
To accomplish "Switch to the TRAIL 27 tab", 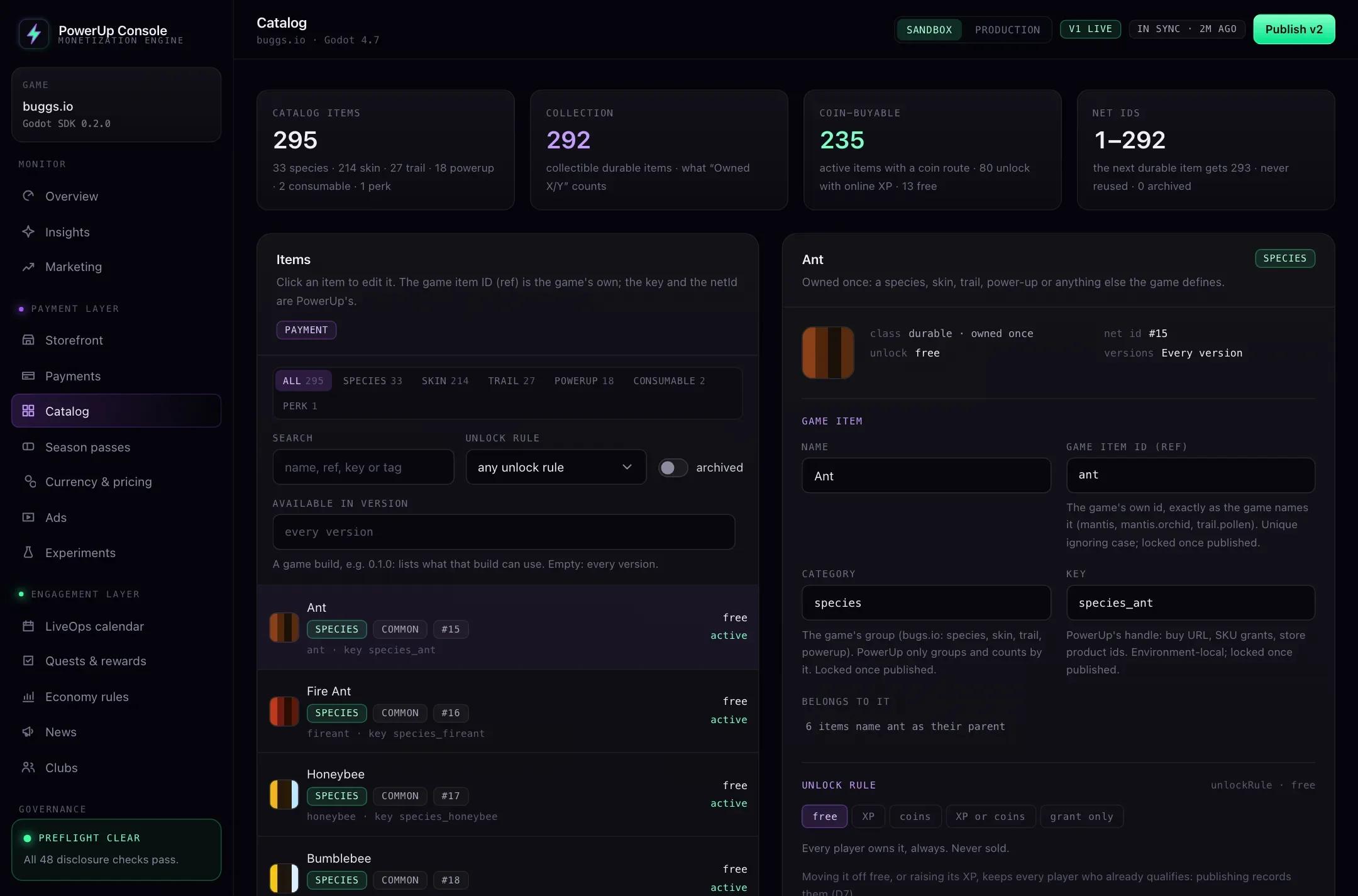I will click(x=512, y=381).
